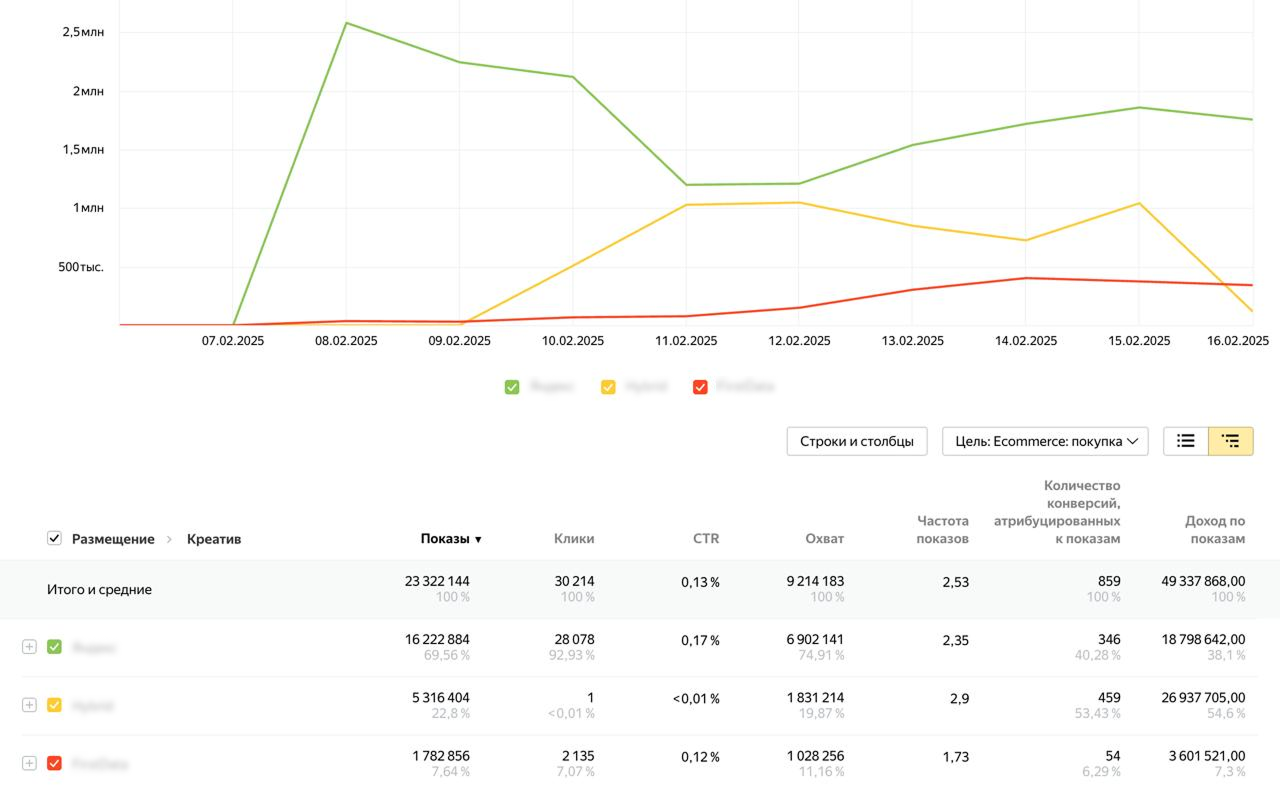
Task: Open the Цель: Ecommerce покупка dropdown
Action: [x=1045, y=441]
